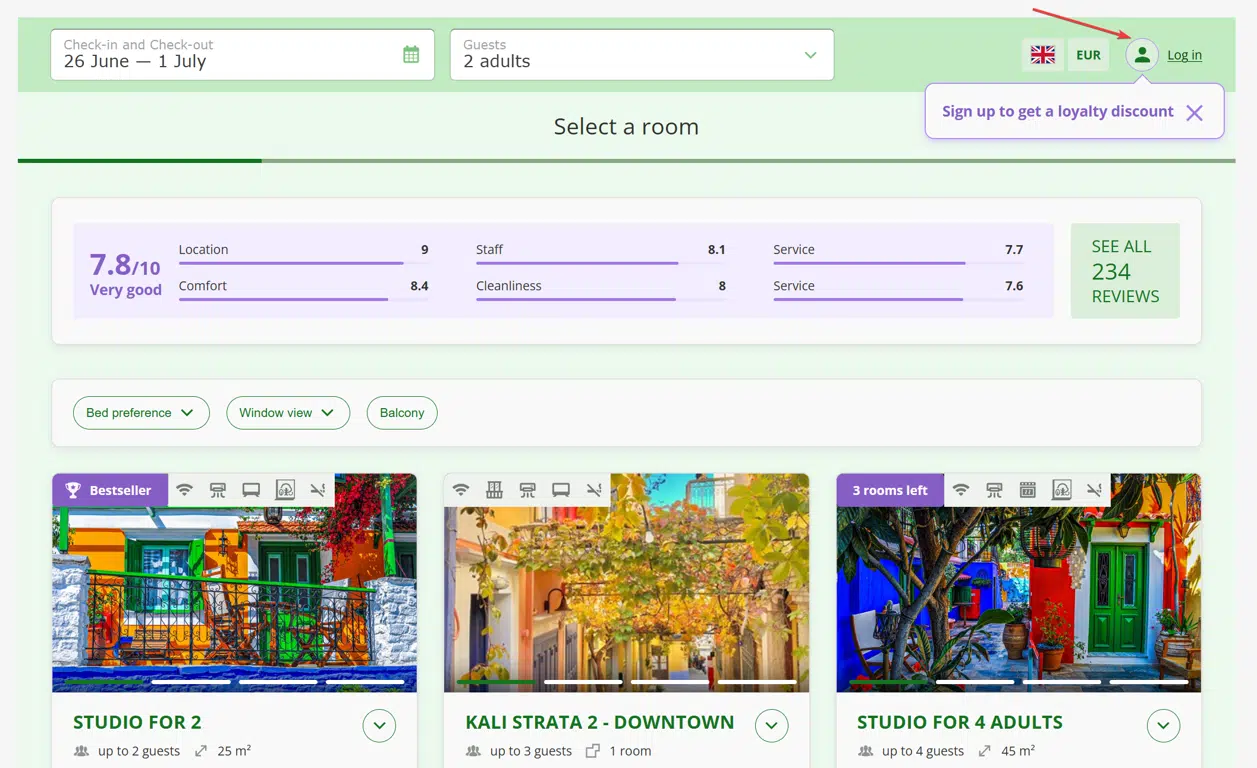Click the Bestseller trophy icon
The image size is (1257, 768).
tap(73, 490)
